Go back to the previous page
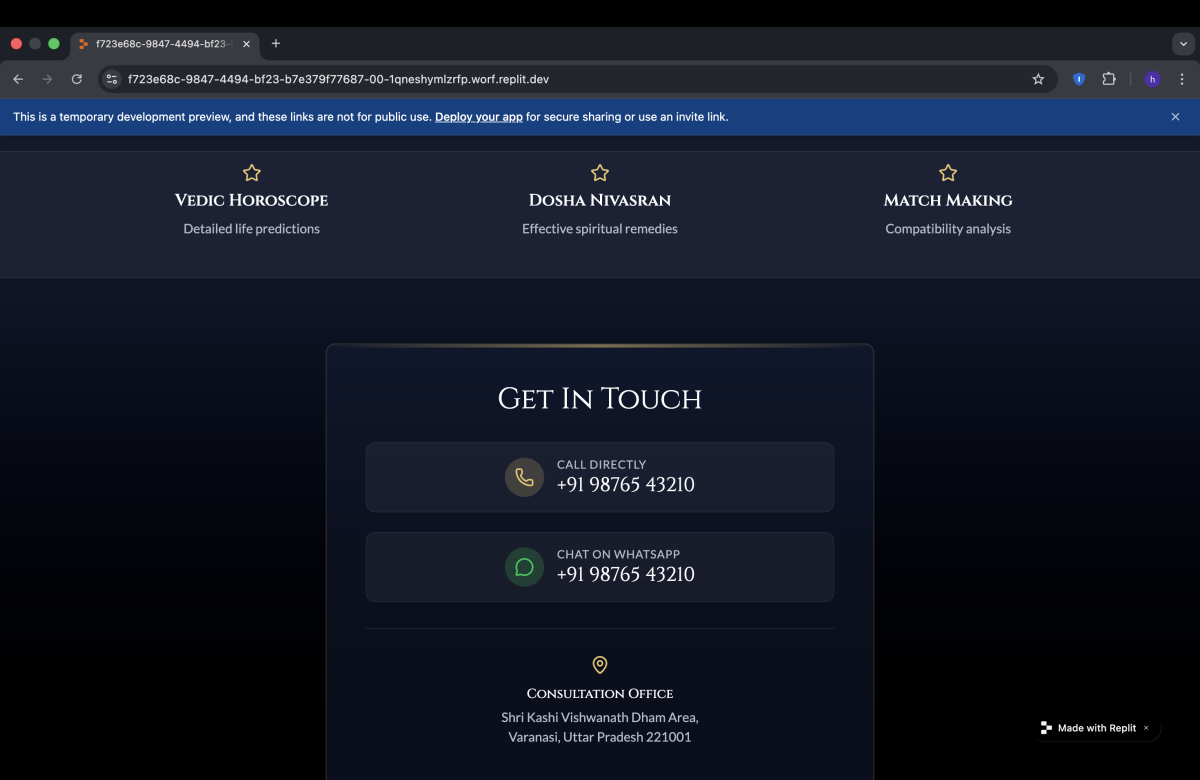 18,79
